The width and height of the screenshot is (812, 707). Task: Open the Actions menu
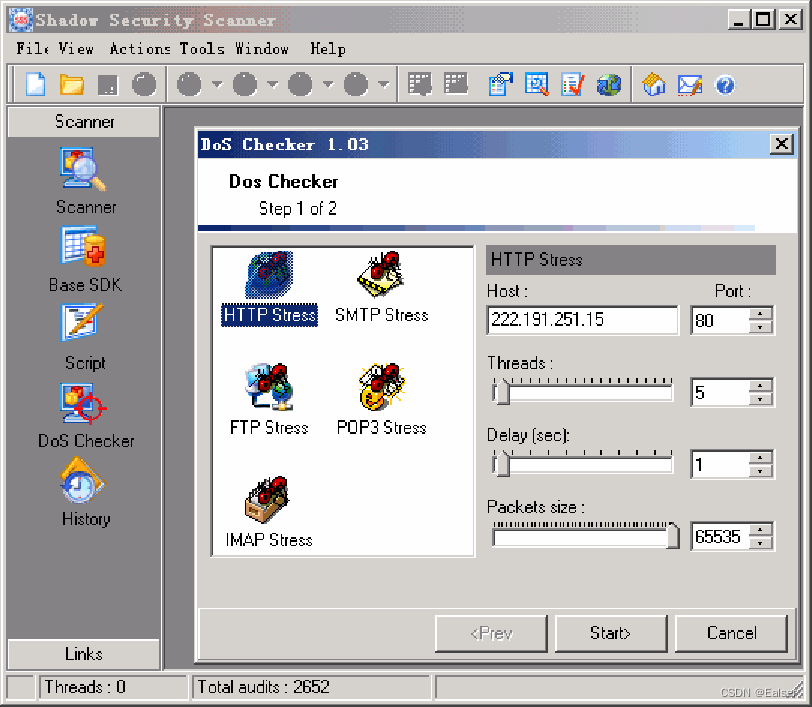click(x=140, y=49)
